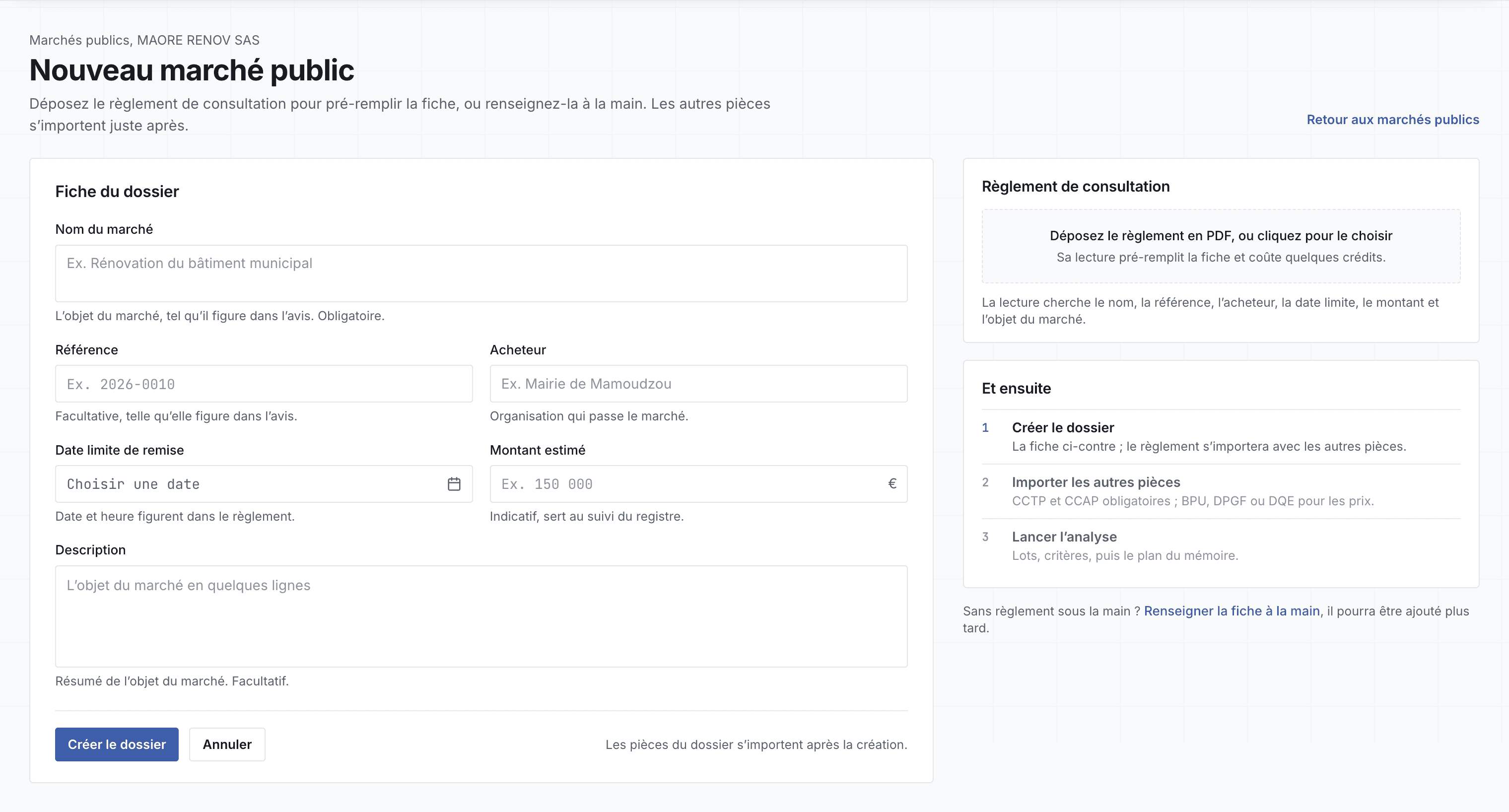Follow Retour aux marchés publics link

1392,120
